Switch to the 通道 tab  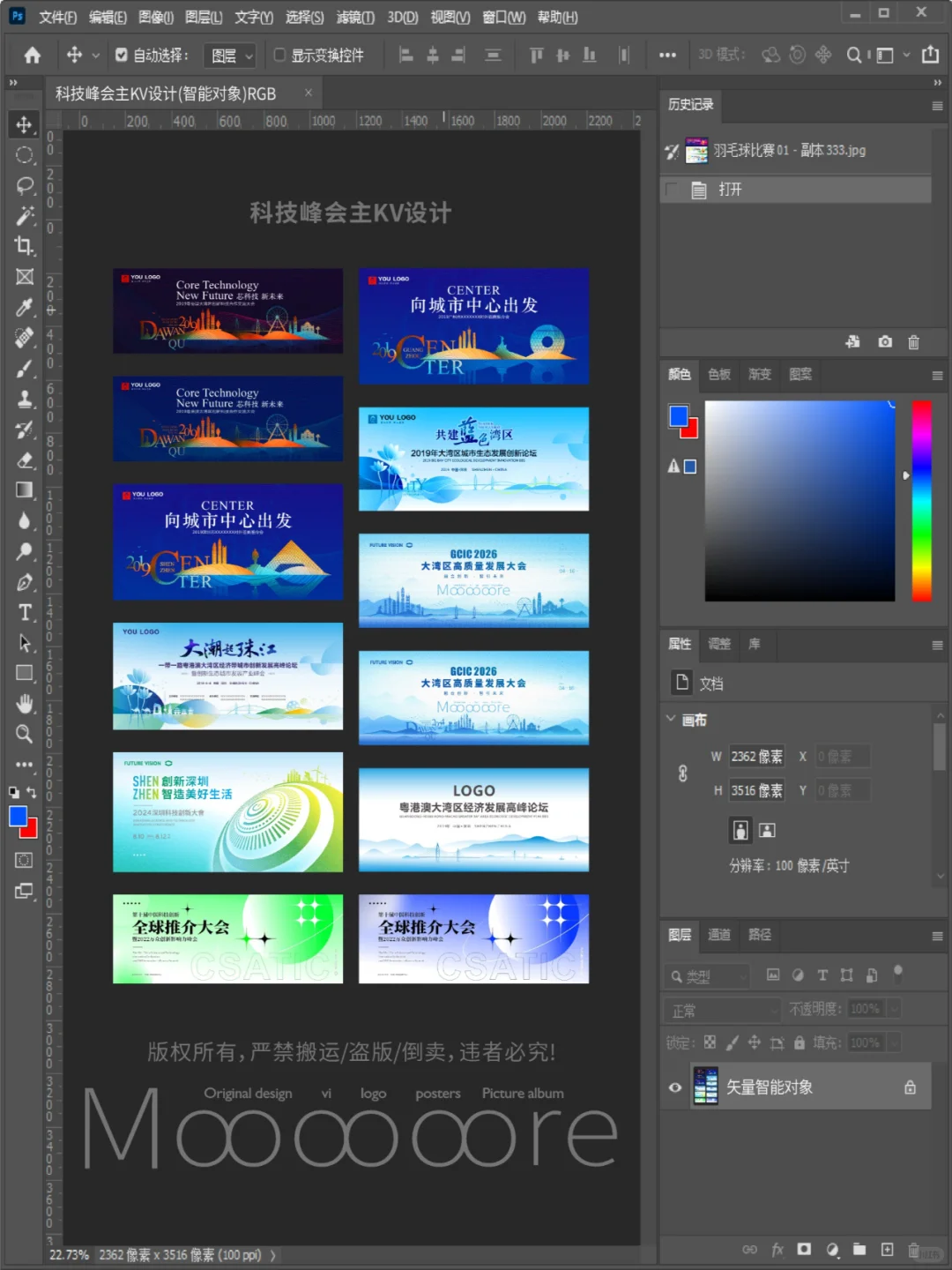tap(719, 935)
